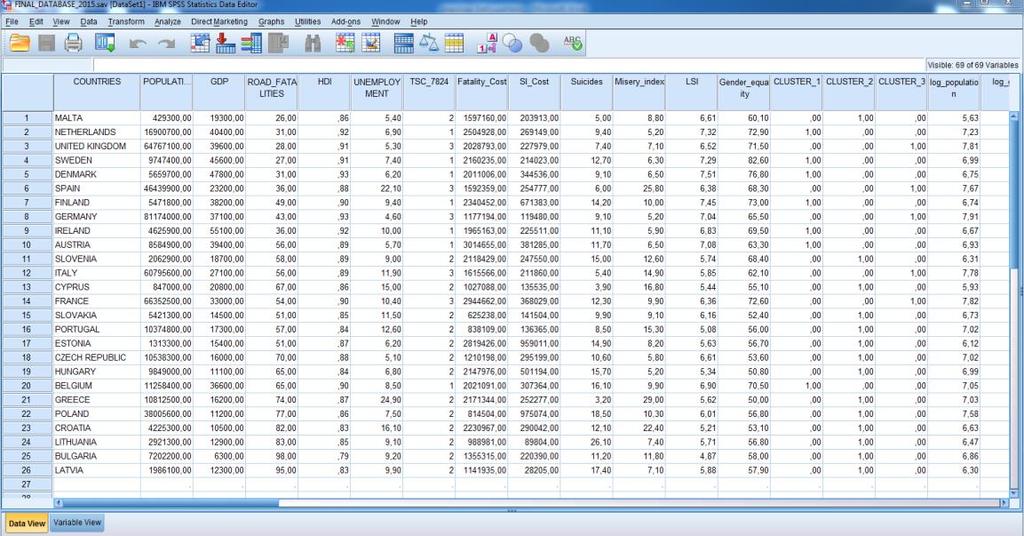Select row header number 26

pos(27,470)
